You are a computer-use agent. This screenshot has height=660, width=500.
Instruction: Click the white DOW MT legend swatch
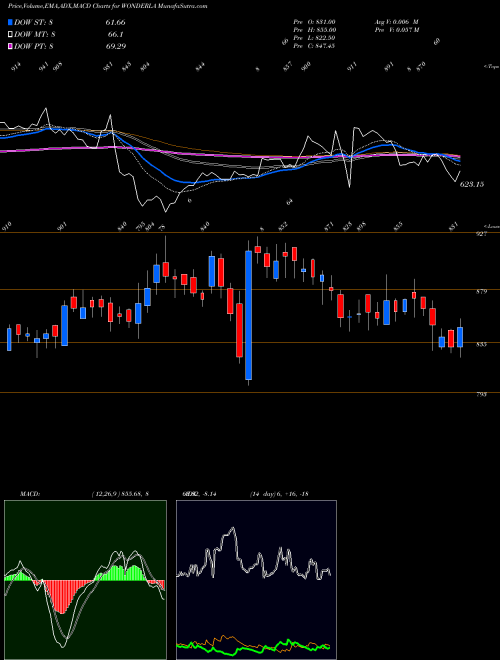11,35
